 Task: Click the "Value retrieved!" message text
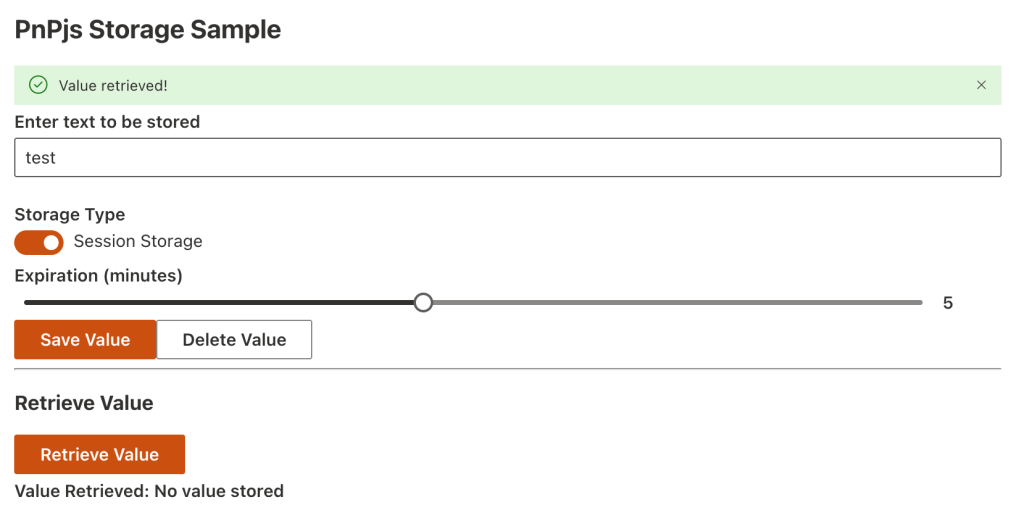113,86
